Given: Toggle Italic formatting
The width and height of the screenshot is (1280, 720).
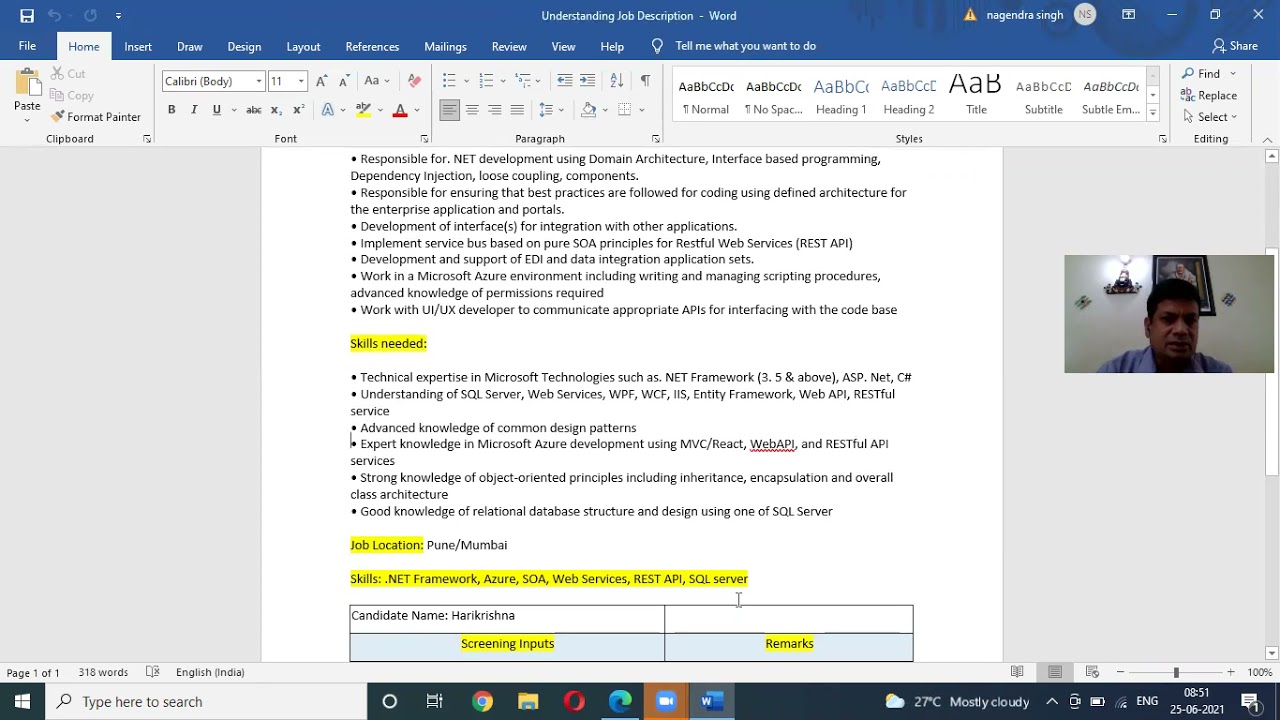Looking at the screenshot, I should [193, 110].
